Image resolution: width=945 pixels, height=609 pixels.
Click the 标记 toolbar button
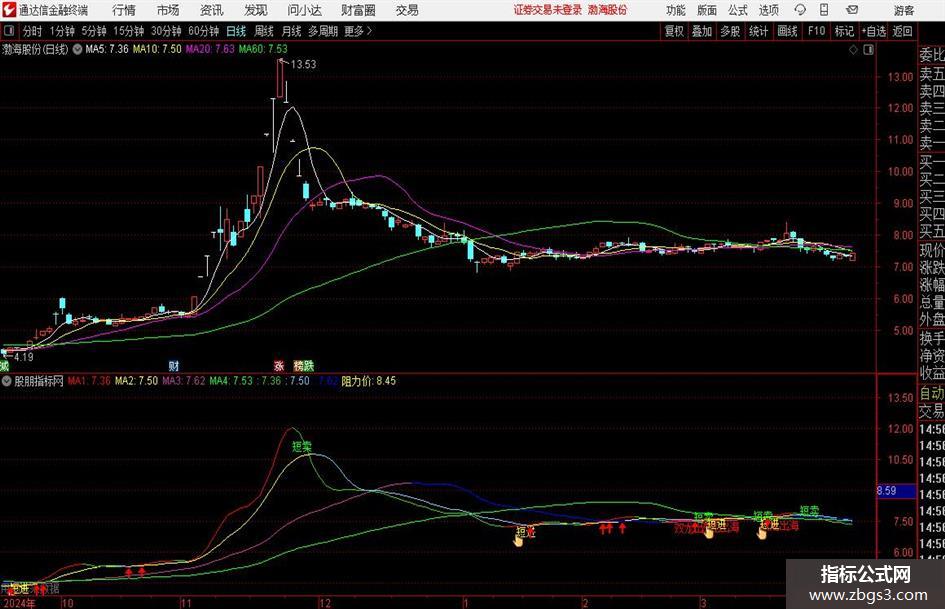[844, 31]
